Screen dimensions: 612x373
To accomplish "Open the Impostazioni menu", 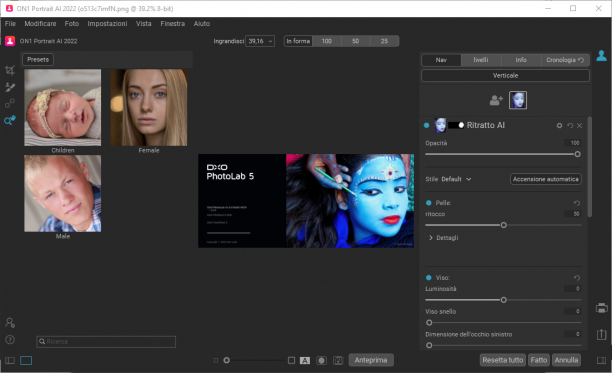I will [x=107, y=24].
